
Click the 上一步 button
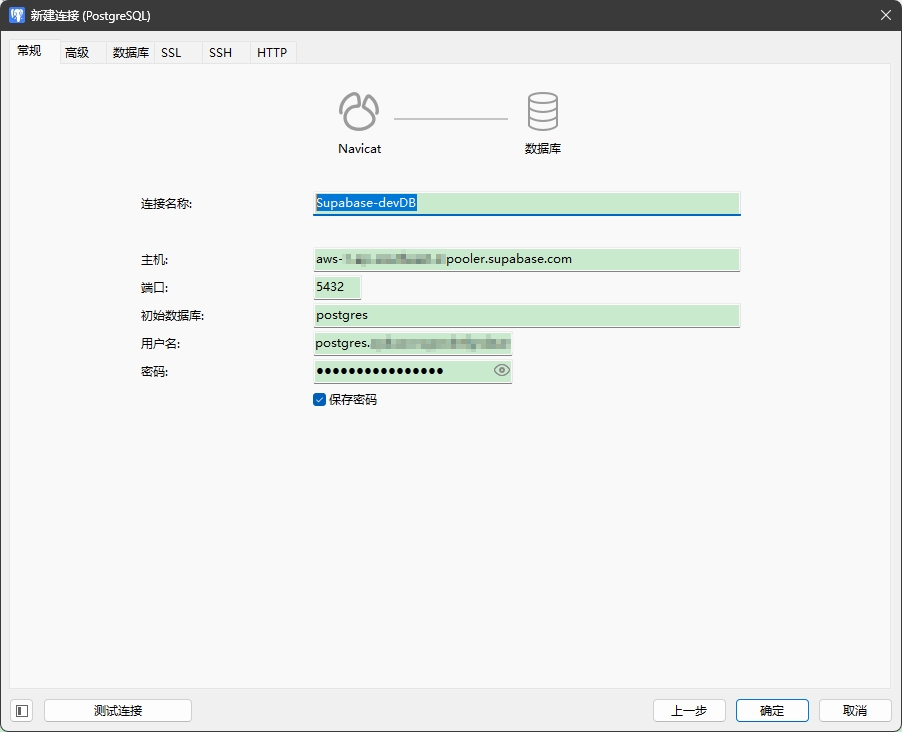click(x=689, y=711)
